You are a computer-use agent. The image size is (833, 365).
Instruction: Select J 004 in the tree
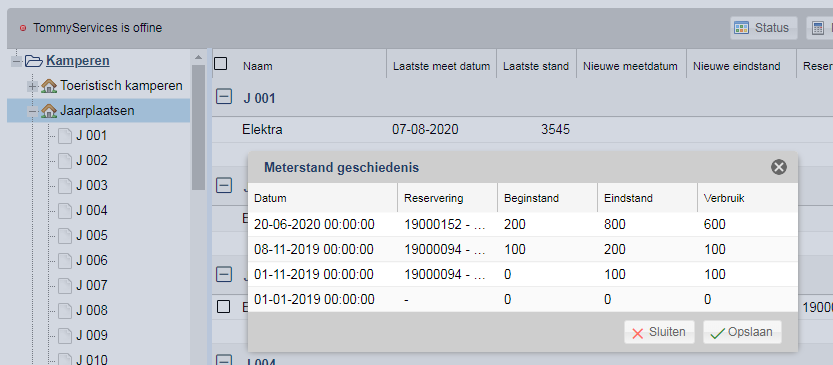[x=91, y=211]
